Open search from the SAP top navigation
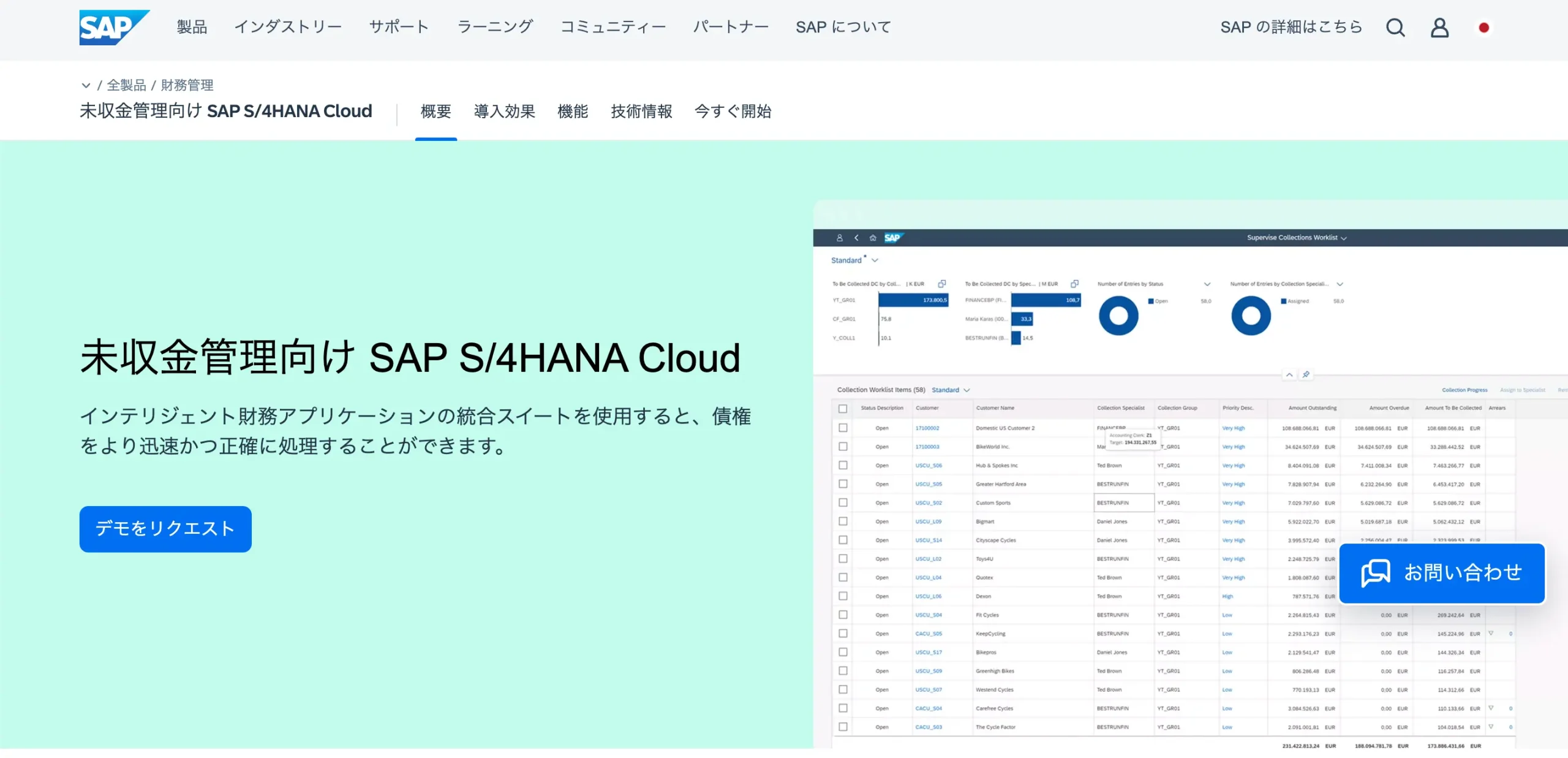The width and height of the screenshot is (1568, 758). [1395, 27]
